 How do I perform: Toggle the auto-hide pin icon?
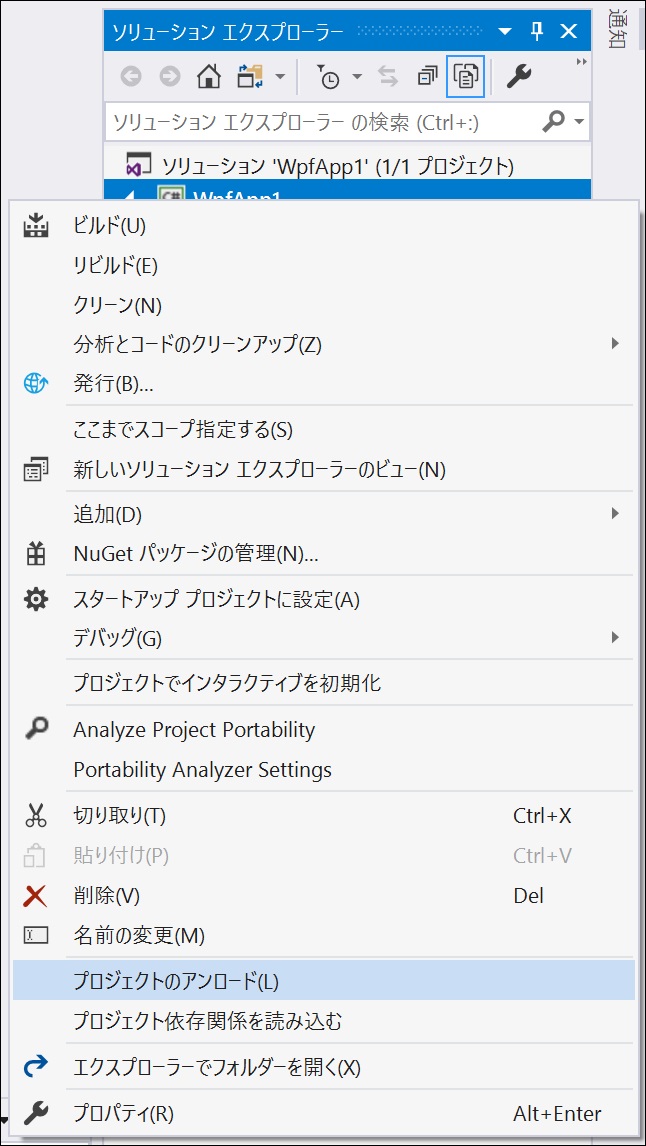click(536, 31)
